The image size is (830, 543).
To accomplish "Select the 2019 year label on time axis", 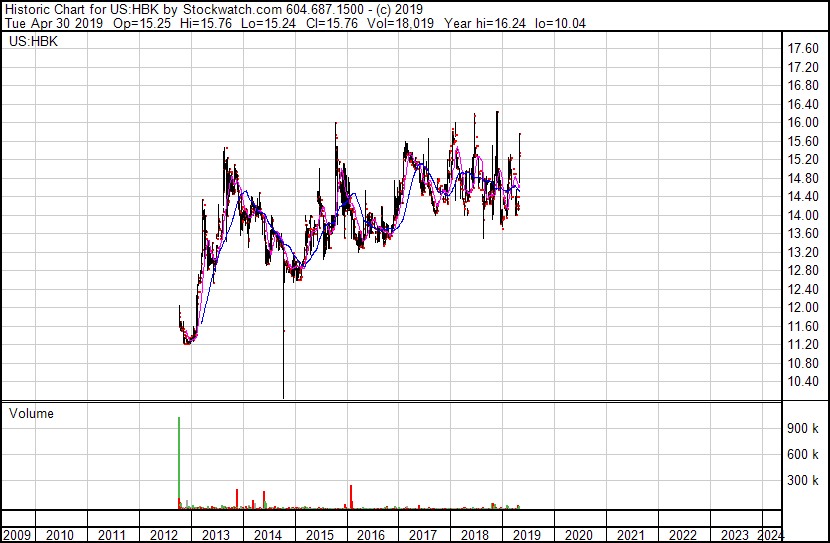I will [527, 535].
